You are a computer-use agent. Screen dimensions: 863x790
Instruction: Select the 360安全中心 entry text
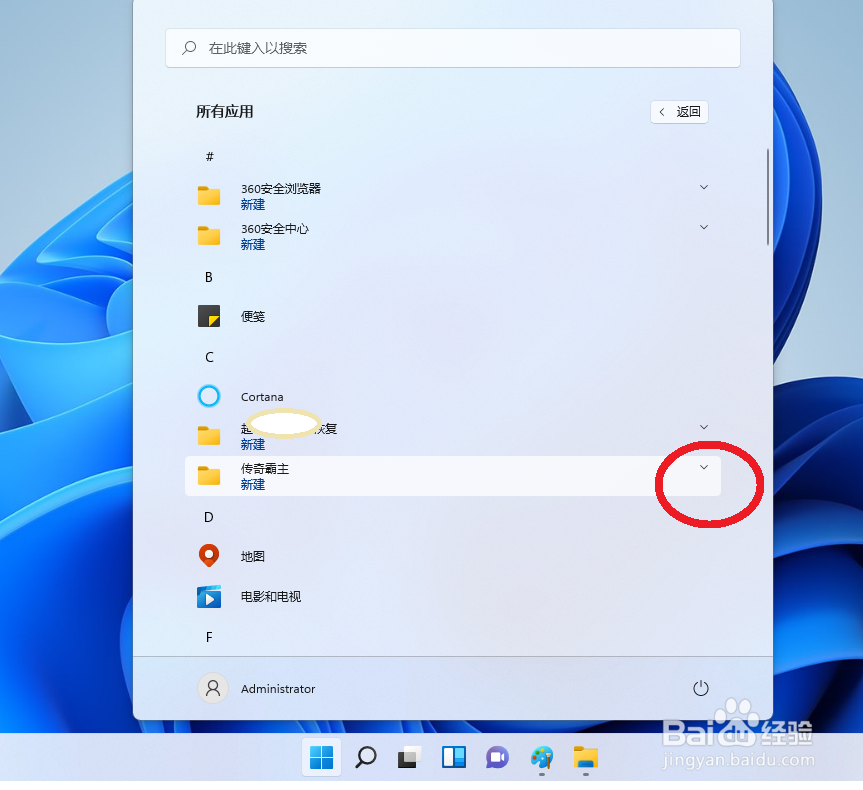[275, 229]
